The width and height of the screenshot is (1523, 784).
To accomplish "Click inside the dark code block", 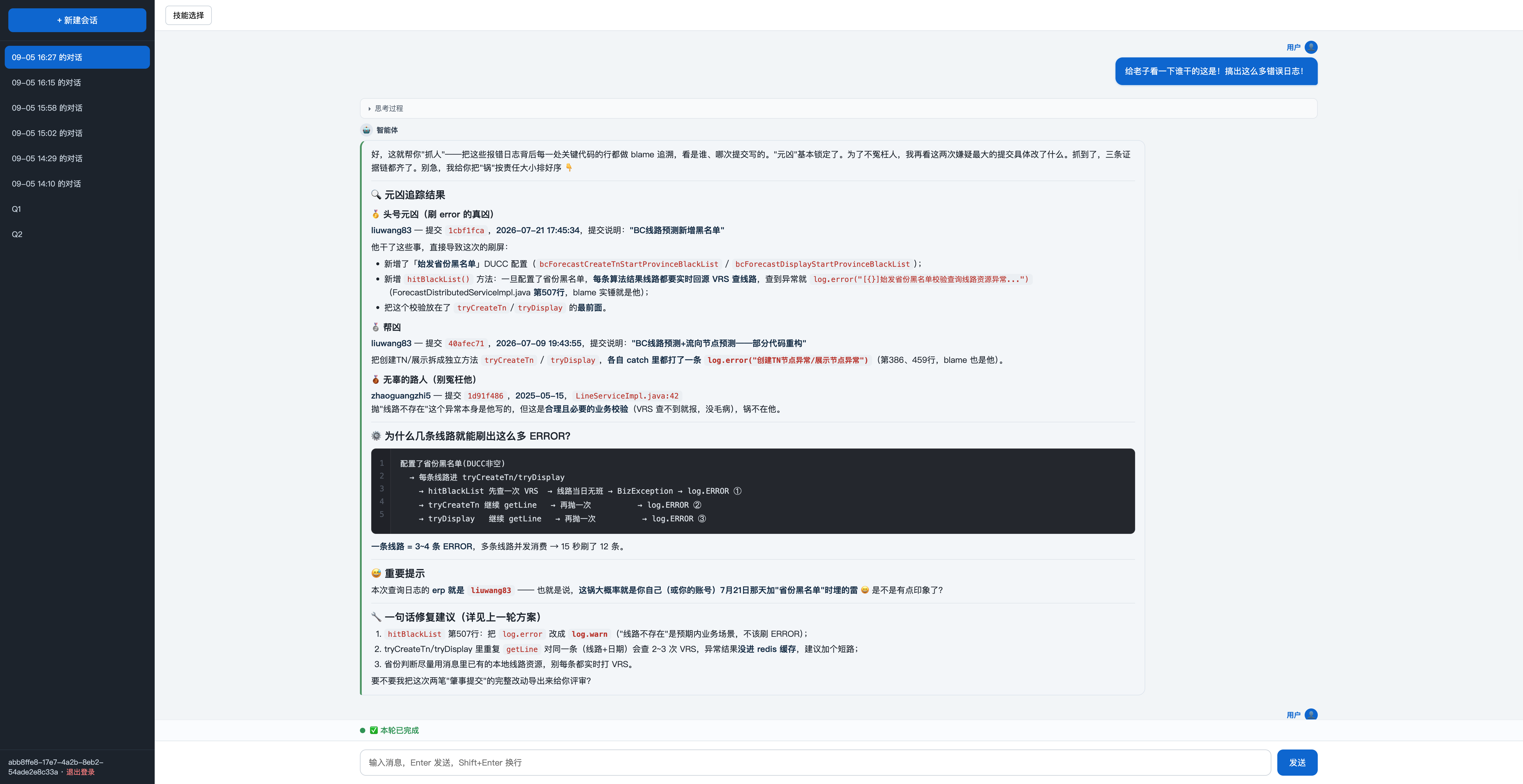I will [753, 491].
